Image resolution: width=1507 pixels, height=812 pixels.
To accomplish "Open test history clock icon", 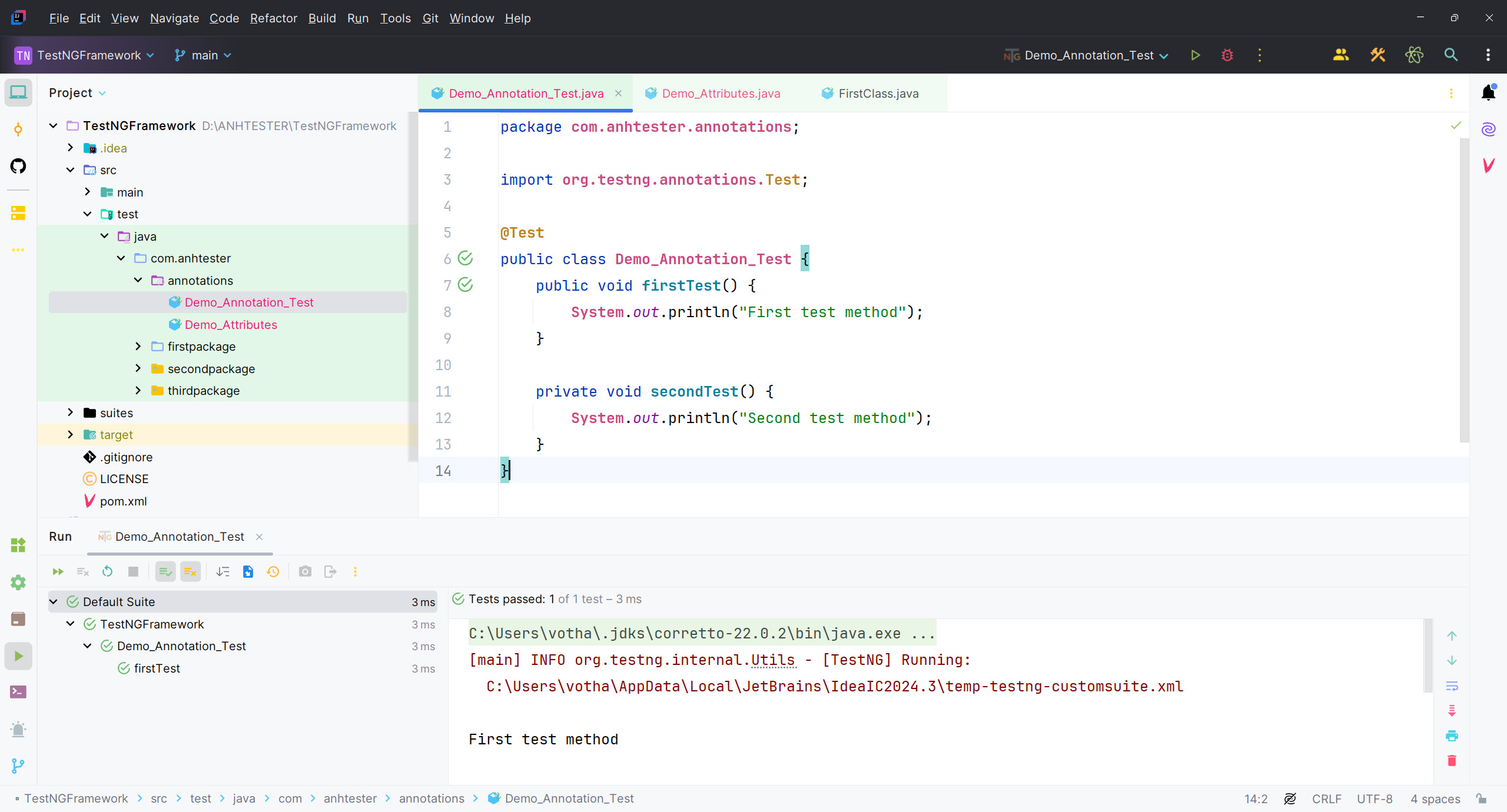I will click(x=273, y=571).
